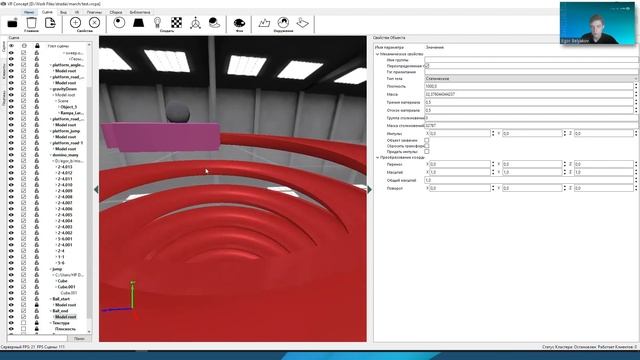Collapse the gravityDown tree node

pos(51,89)
